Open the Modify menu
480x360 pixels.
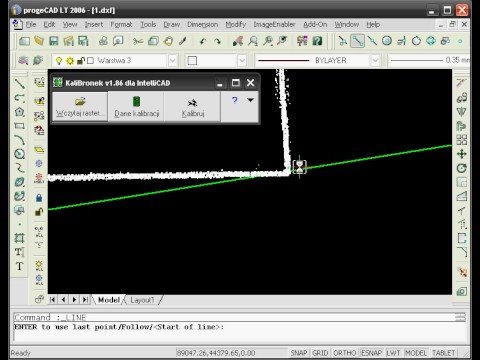tap(235, 25)
